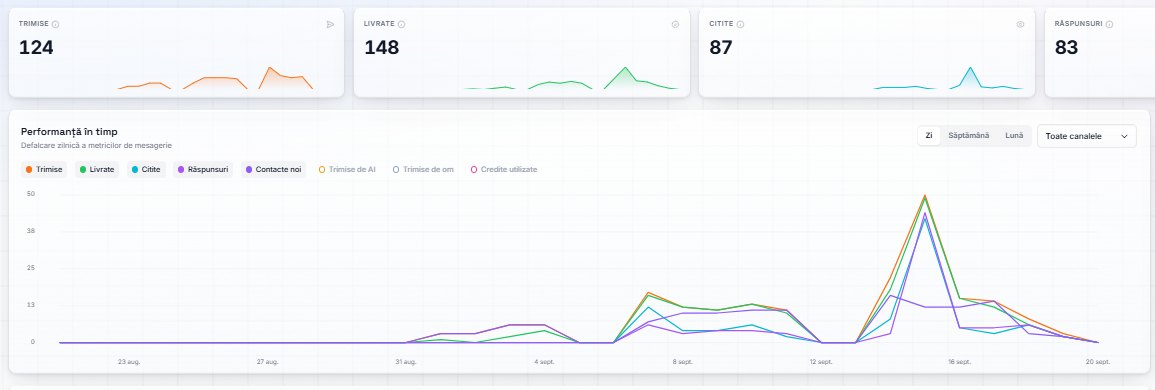Screen dimensions: 1155x390
Task: Click the eye icon in CITITE card
Action: coord(1020,24)
